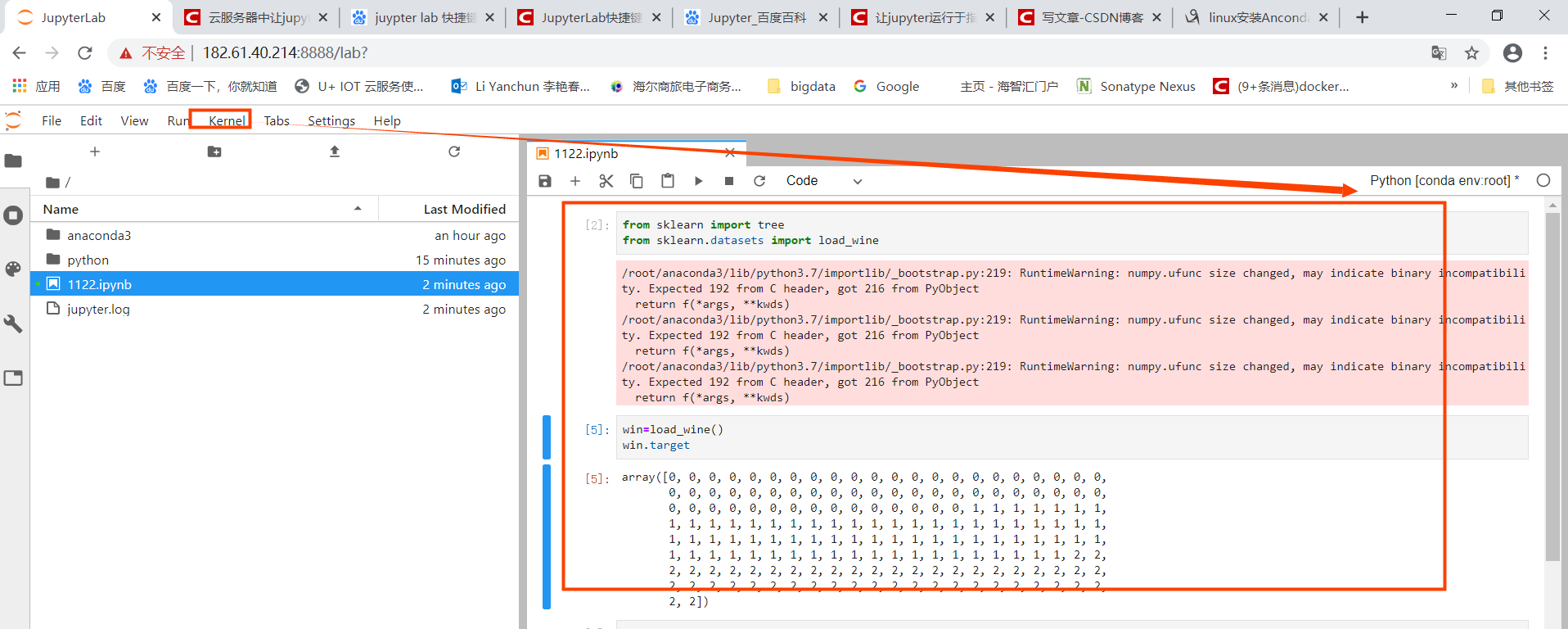This screenshot has height=629, width=1568.
Task: Open the bigdata bookmark folder
Action: (801, 86)
